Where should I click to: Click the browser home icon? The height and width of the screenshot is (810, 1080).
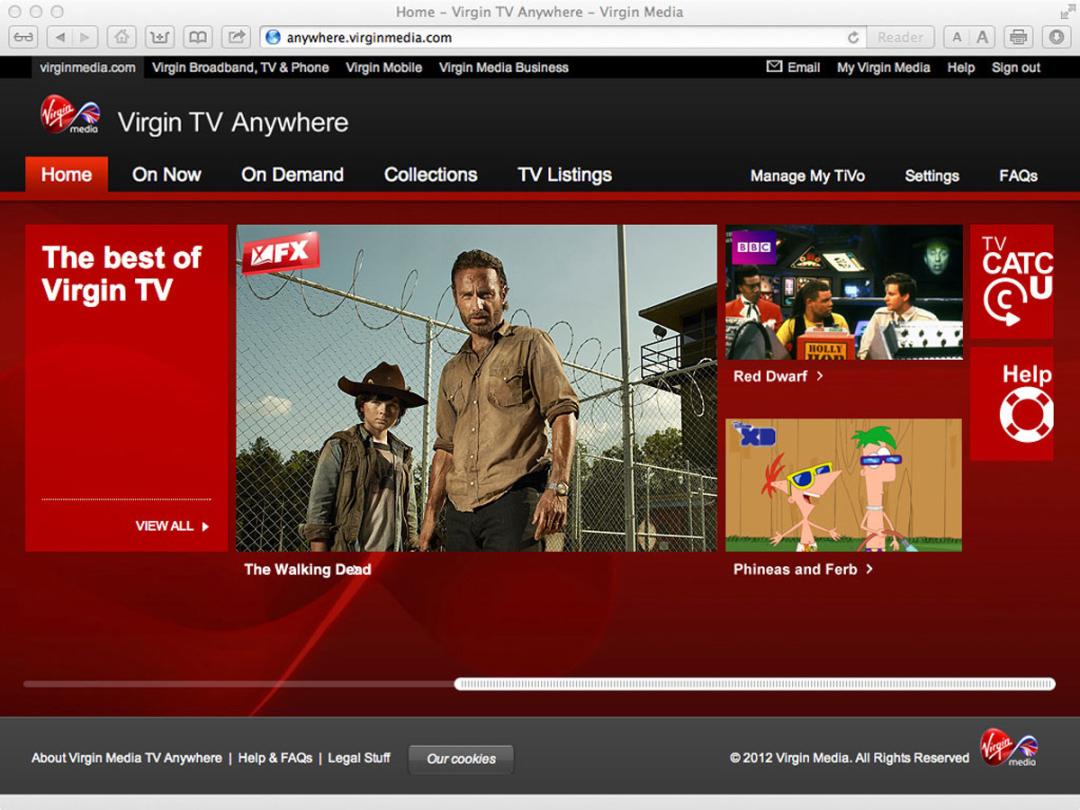[x=121, y=38]
